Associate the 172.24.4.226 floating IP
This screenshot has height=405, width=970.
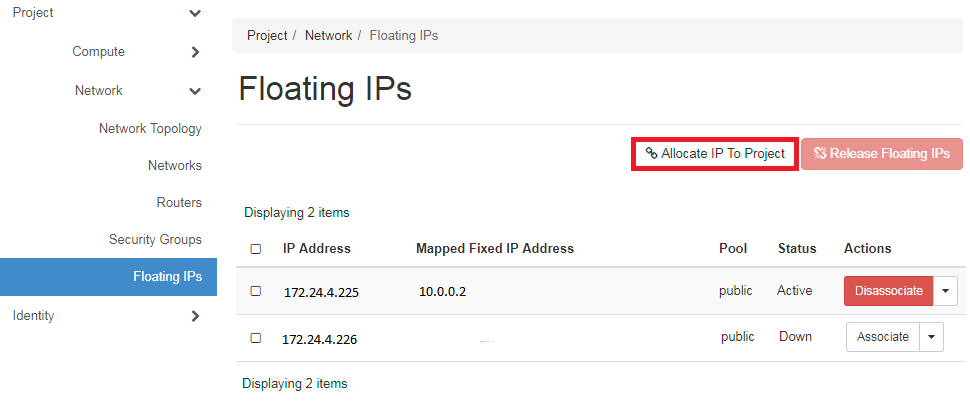[883, 337]
